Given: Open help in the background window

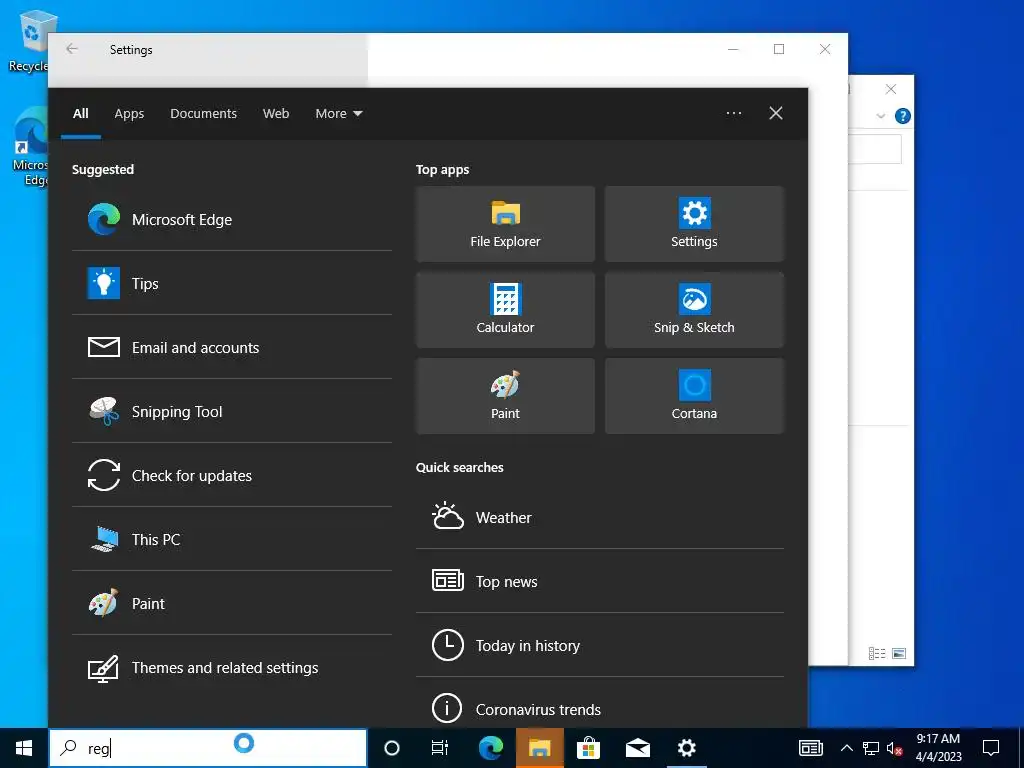Looking at the screenshot, I should point(903,116).
